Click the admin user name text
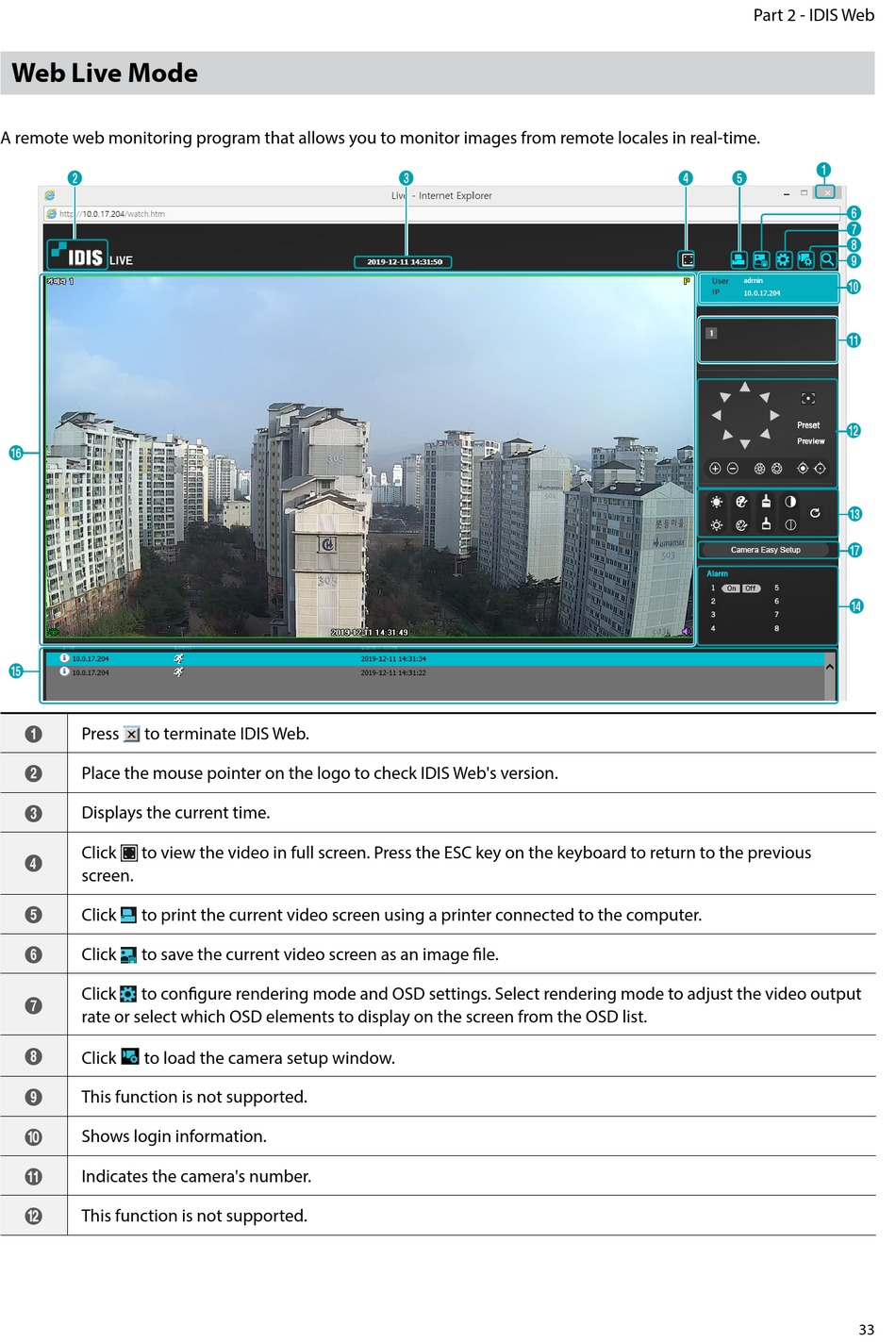Image resolution: width=896 pixels, height=1342 pixels. [753, 281]
